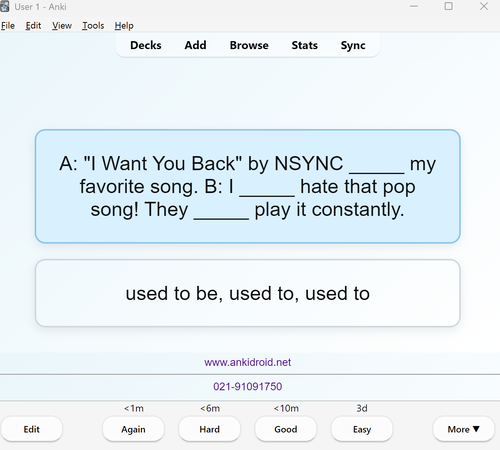Close the Anki window
Viewport: 500px width, 450px height.
coord(484,6)
